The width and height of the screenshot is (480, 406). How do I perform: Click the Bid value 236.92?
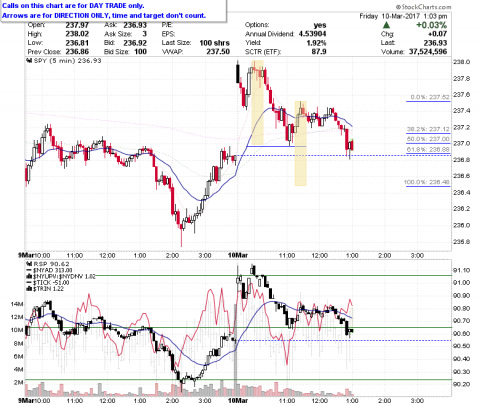coord(135,43)
